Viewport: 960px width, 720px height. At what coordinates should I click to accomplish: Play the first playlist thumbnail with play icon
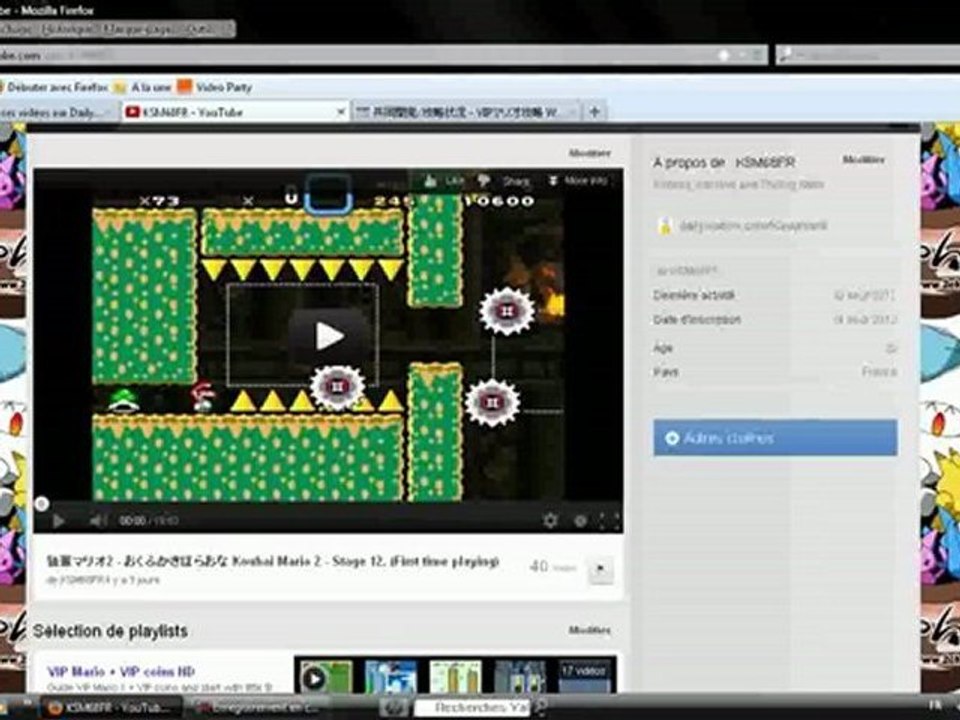click(x=324, y=677)
